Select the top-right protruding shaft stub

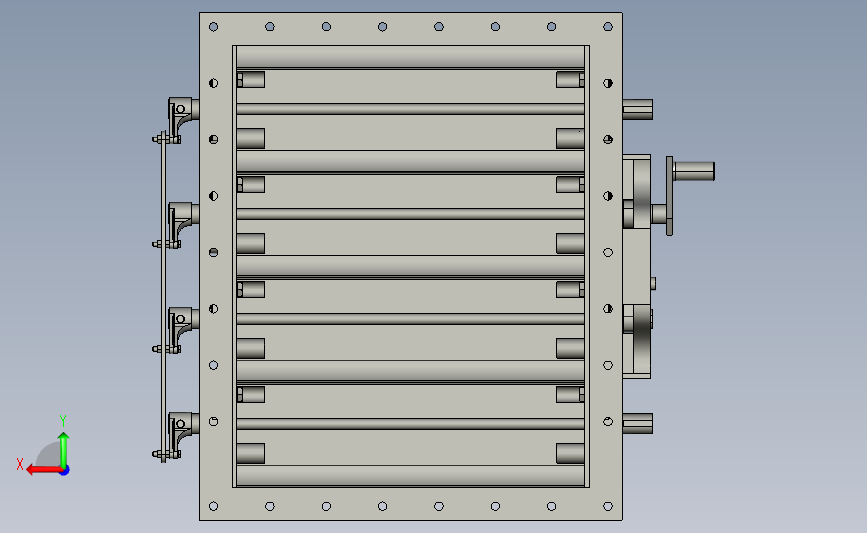point(638,109)
